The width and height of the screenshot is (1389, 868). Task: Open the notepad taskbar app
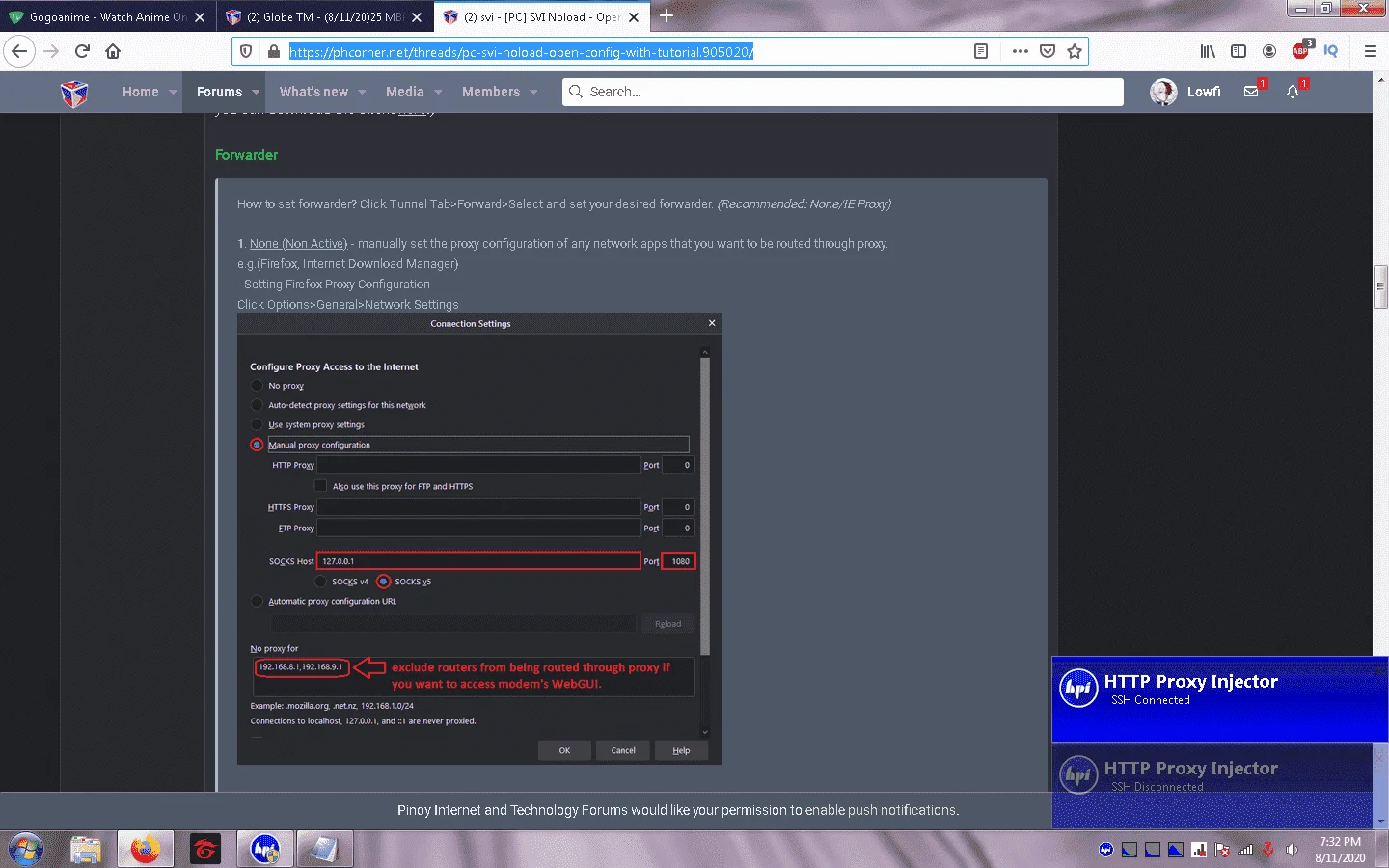click(324, 849)
